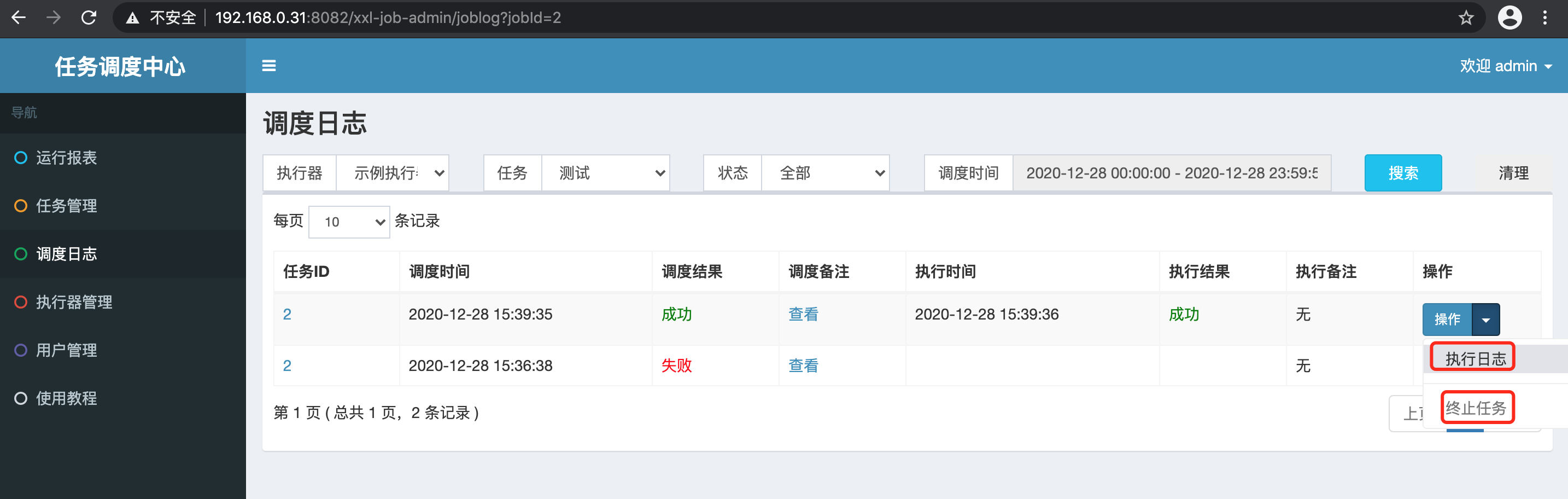Image resolution: width=1568 pixels, height=499 pixels.
Task: Open 任务管理 in the sidebar
Action: (x=123, y=206)
